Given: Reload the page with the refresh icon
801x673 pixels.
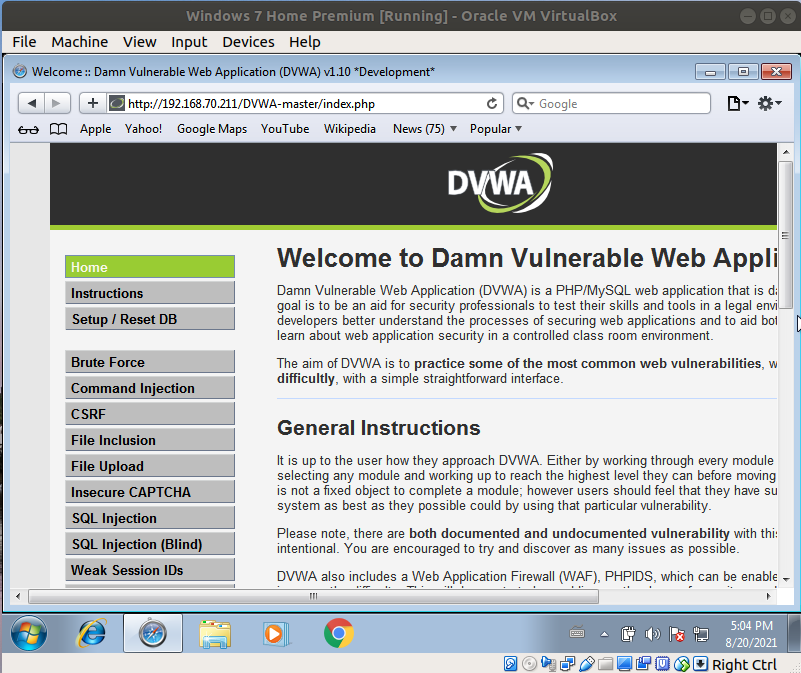Looking at the screenshot, I should (491, 104).
